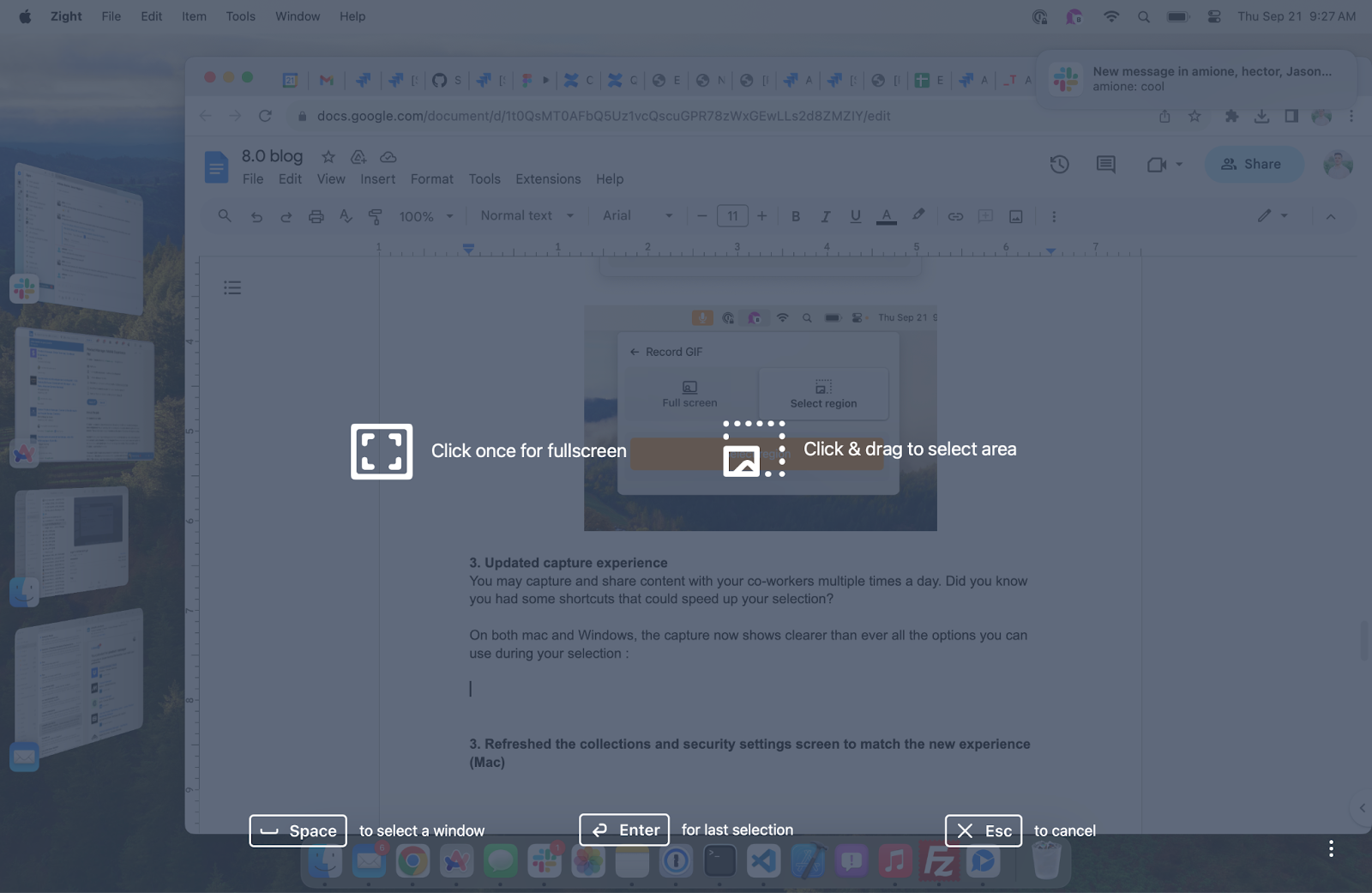Click the Slack new message notification
The image size is (1372, 893).
click(1196, 79)
